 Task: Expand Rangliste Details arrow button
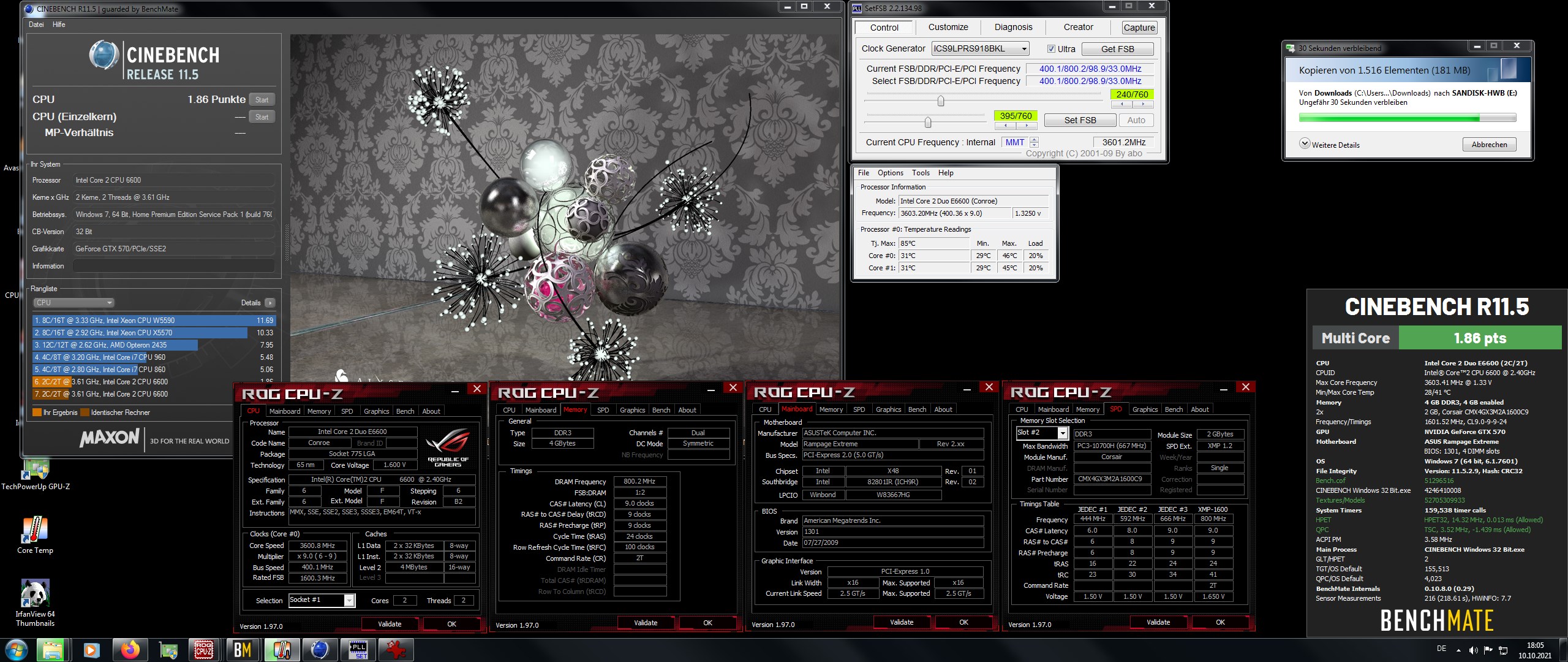pos(270,303)
